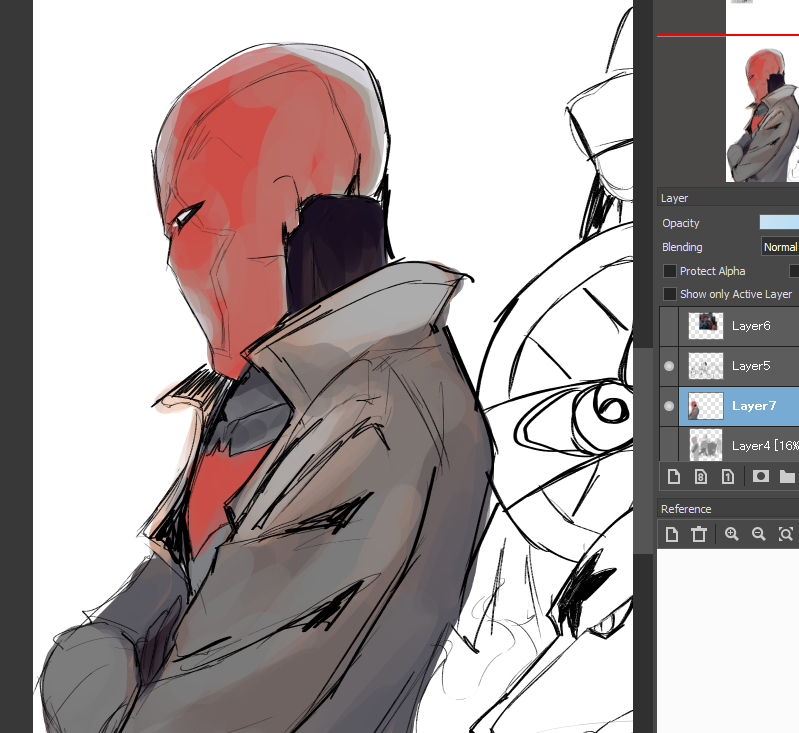799x733 pixels.
Task: Delete the reference image with trash icon
Action: point(699,534)
